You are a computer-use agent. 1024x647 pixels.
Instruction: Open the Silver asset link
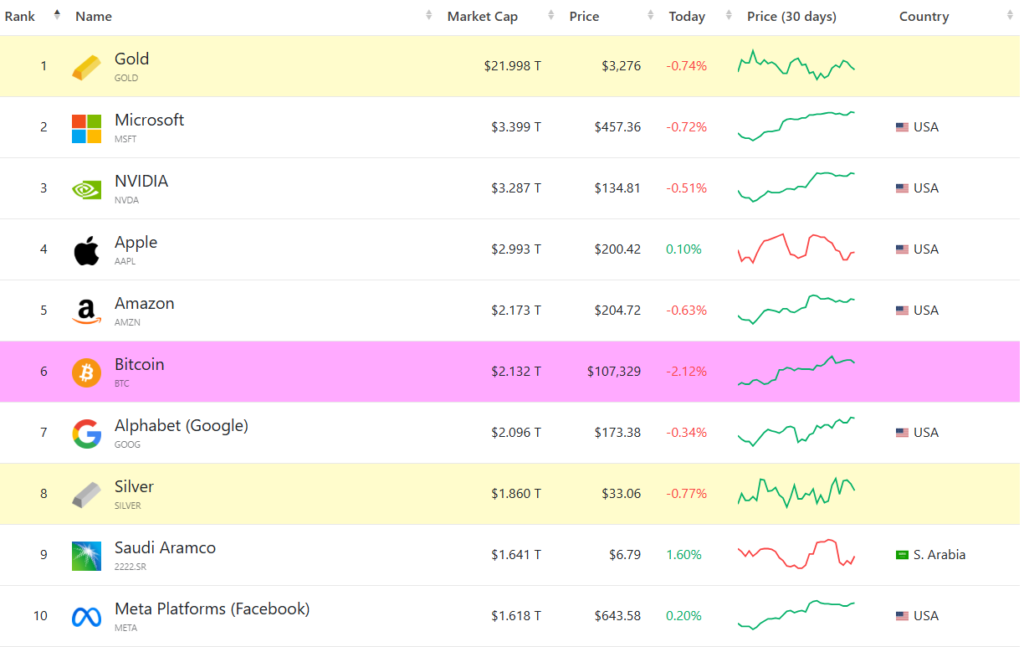click(134, 486)
